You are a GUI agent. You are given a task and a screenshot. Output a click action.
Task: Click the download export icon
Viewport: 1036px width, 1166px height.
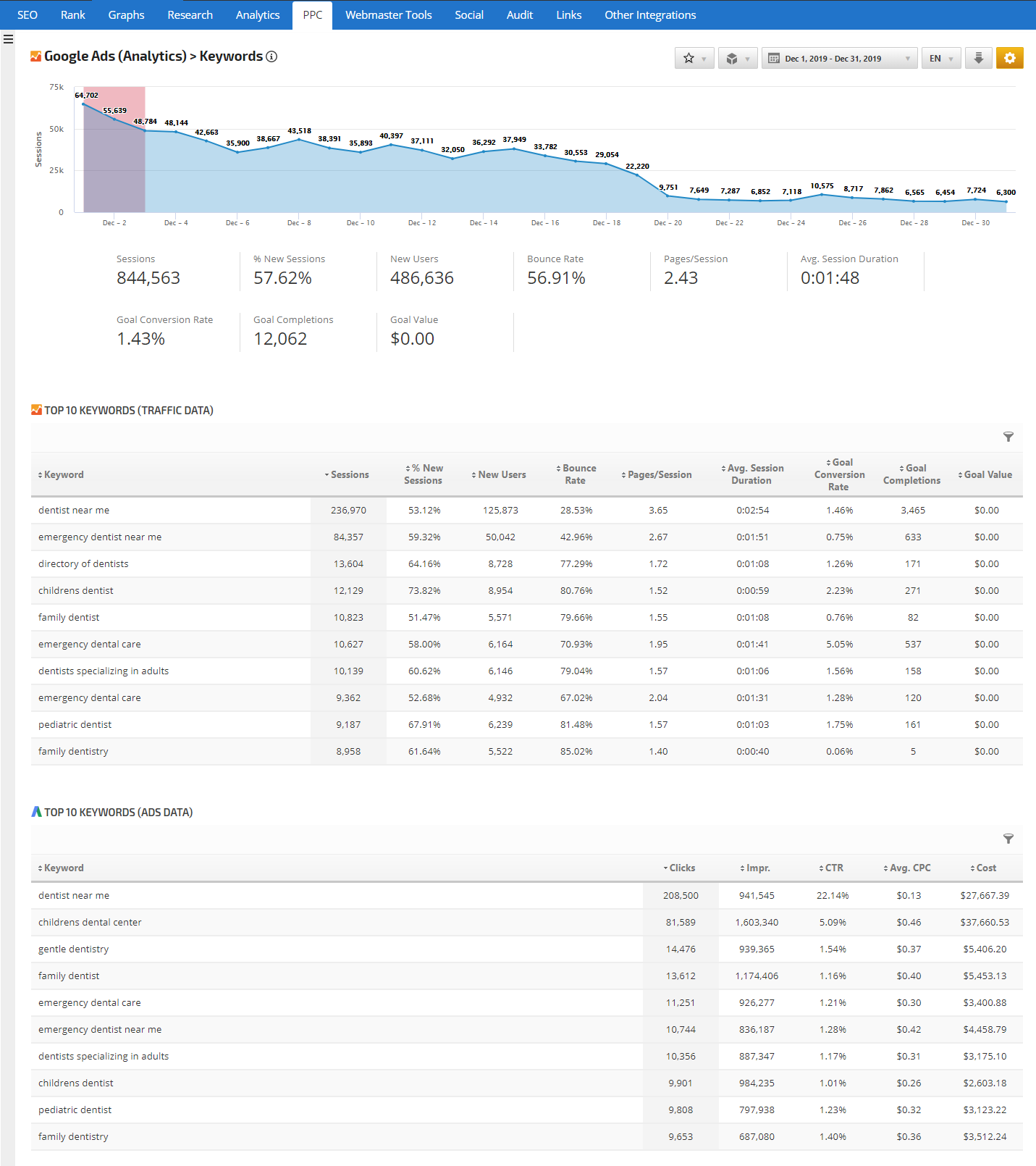pyautogui.click(x=978, y=59)
